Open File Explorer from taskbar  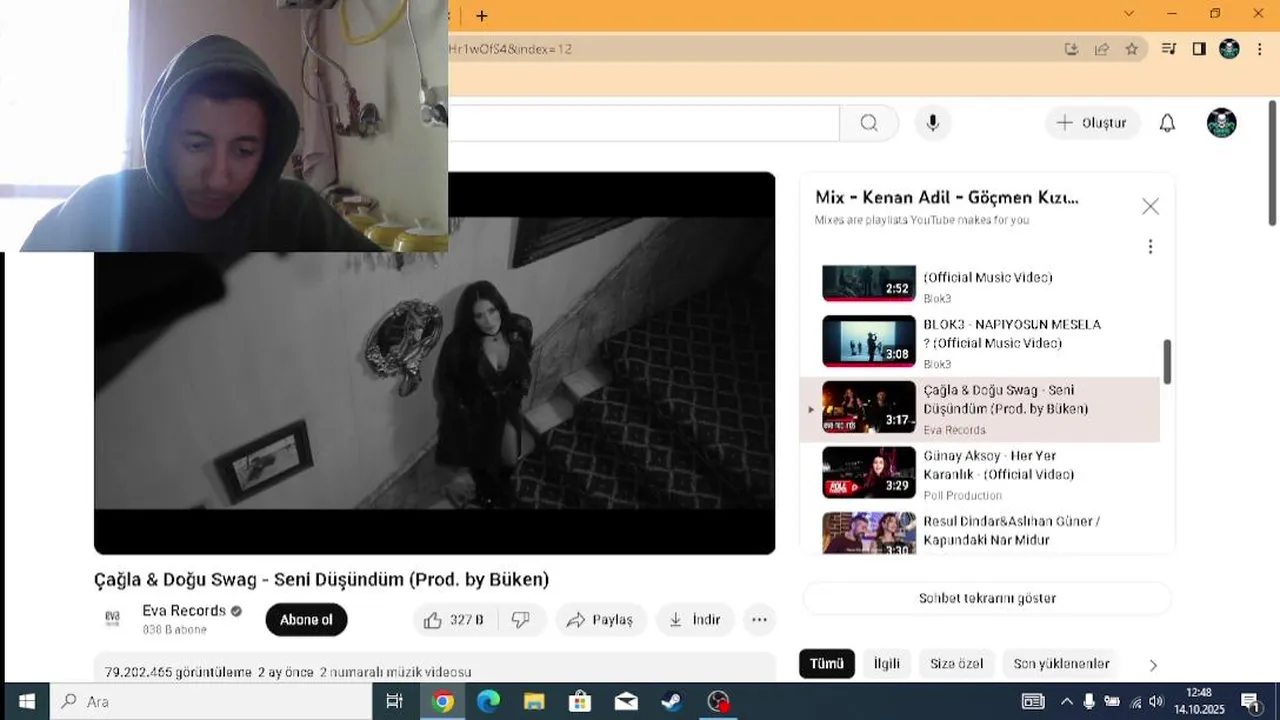534,701
